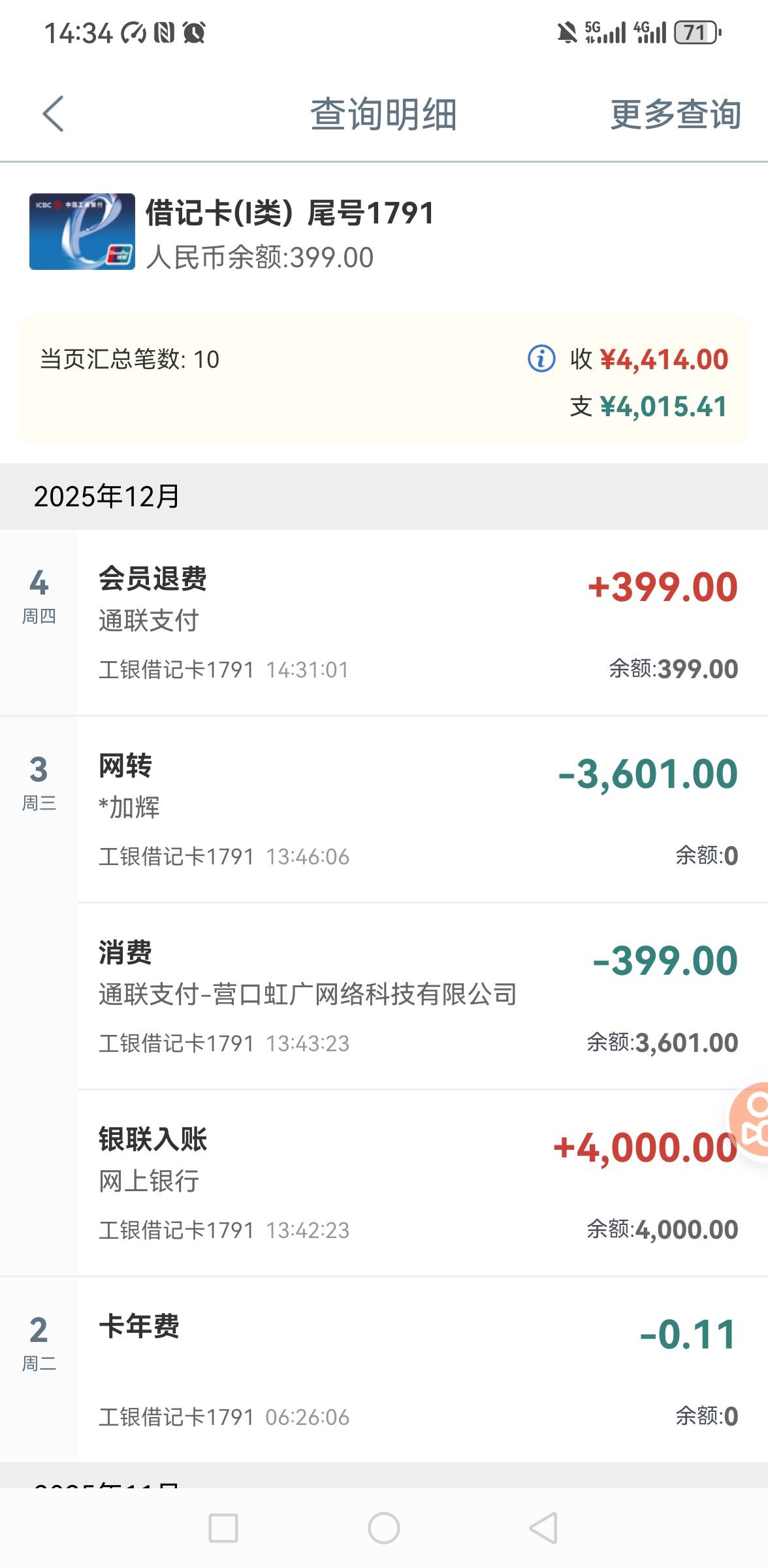Open 更多查询 for more queries
This screenshot has height=1568, width=768.
coord(675,114)
